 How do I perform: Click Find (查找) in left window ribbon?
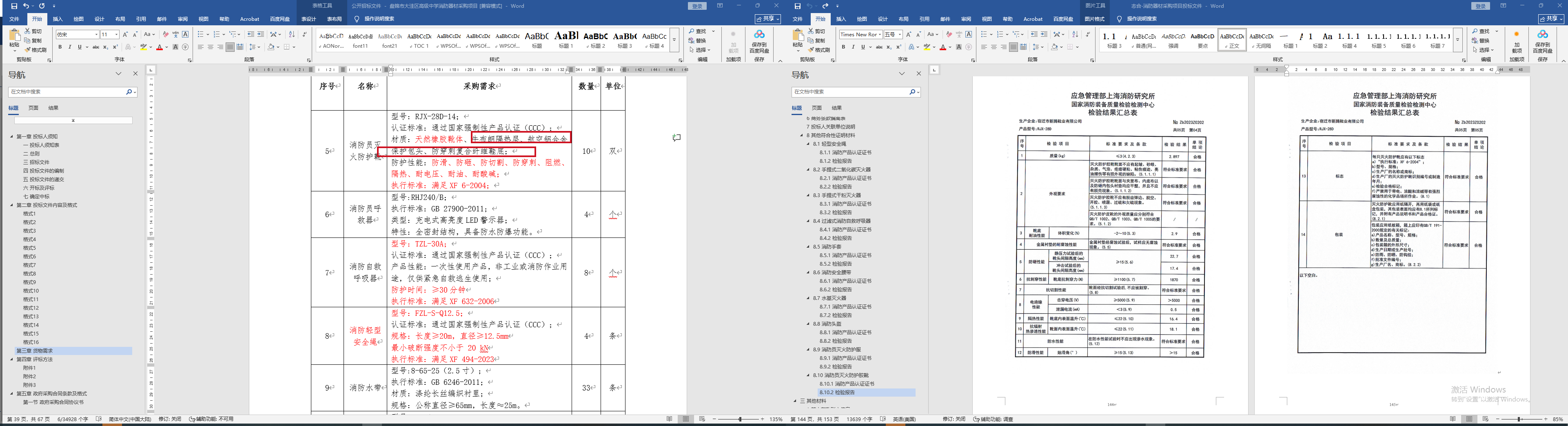[698, 32]
